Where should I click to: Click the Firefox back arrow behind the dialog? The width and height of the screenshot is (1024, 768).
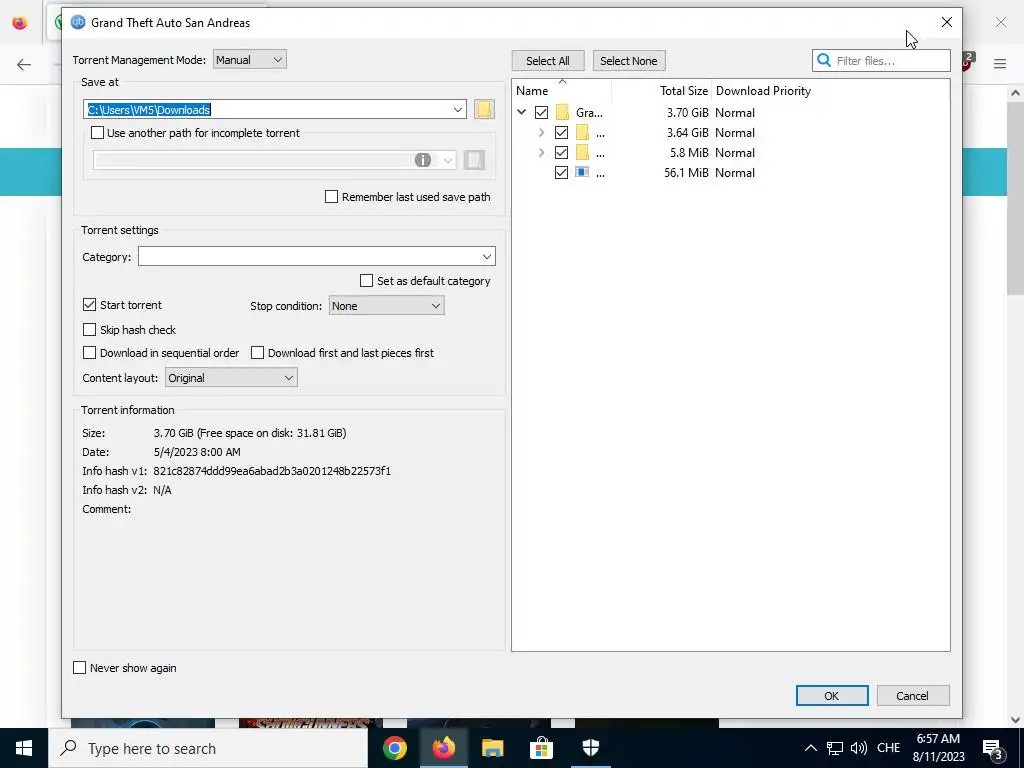click(x=24, y=64)
